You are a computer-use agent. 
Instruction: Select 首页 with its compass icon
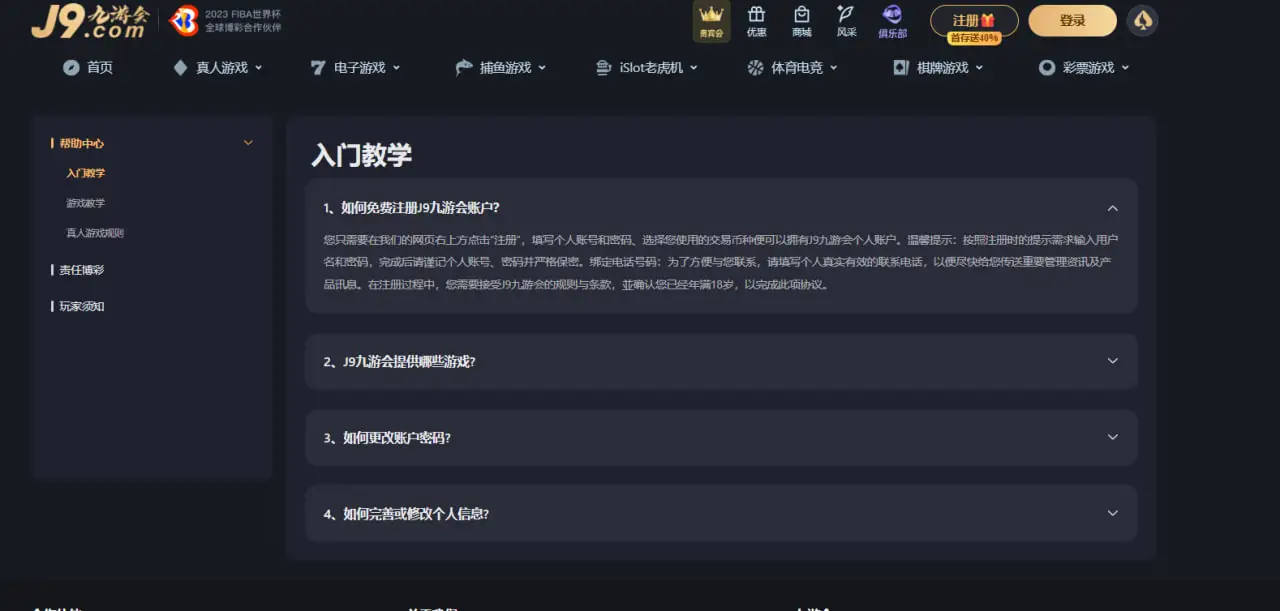[x=88, y=67]
